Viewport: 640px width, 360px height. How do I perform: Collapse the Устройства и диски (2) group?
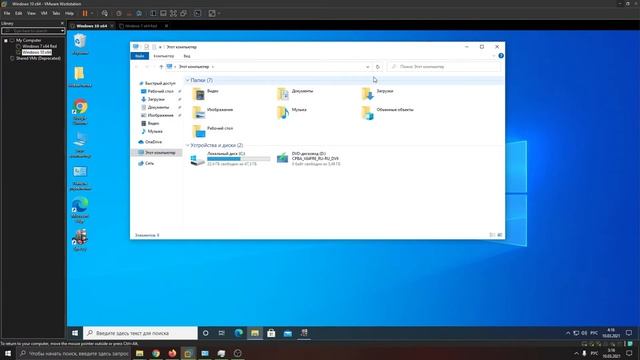coord(187,145)
